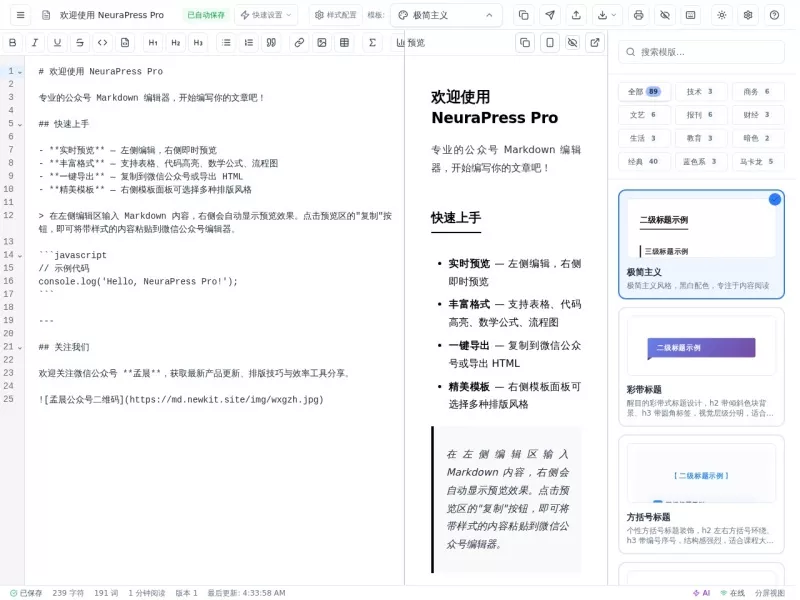Filter templates by 马卡龙
The width and height of the screenshot is (800, 600).
pos(757,162)
